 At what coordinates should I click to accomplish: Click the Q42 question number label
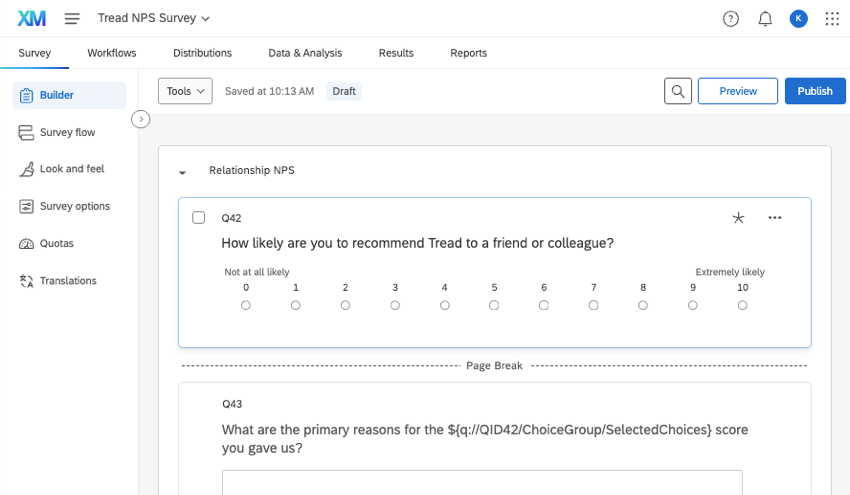[231, 218]
